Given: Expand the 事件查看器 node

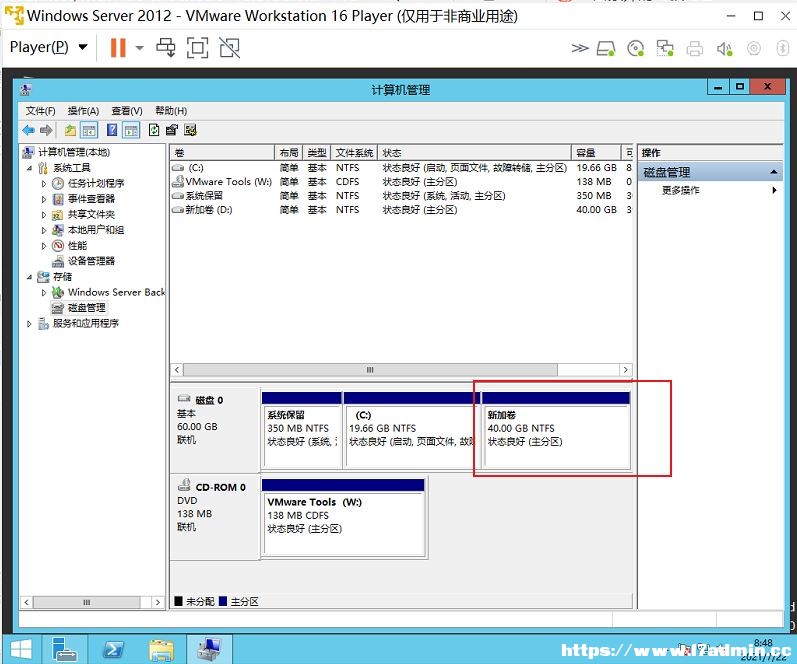Looking at the screenshot, I should pyautogui.click(x=44, y=199).
